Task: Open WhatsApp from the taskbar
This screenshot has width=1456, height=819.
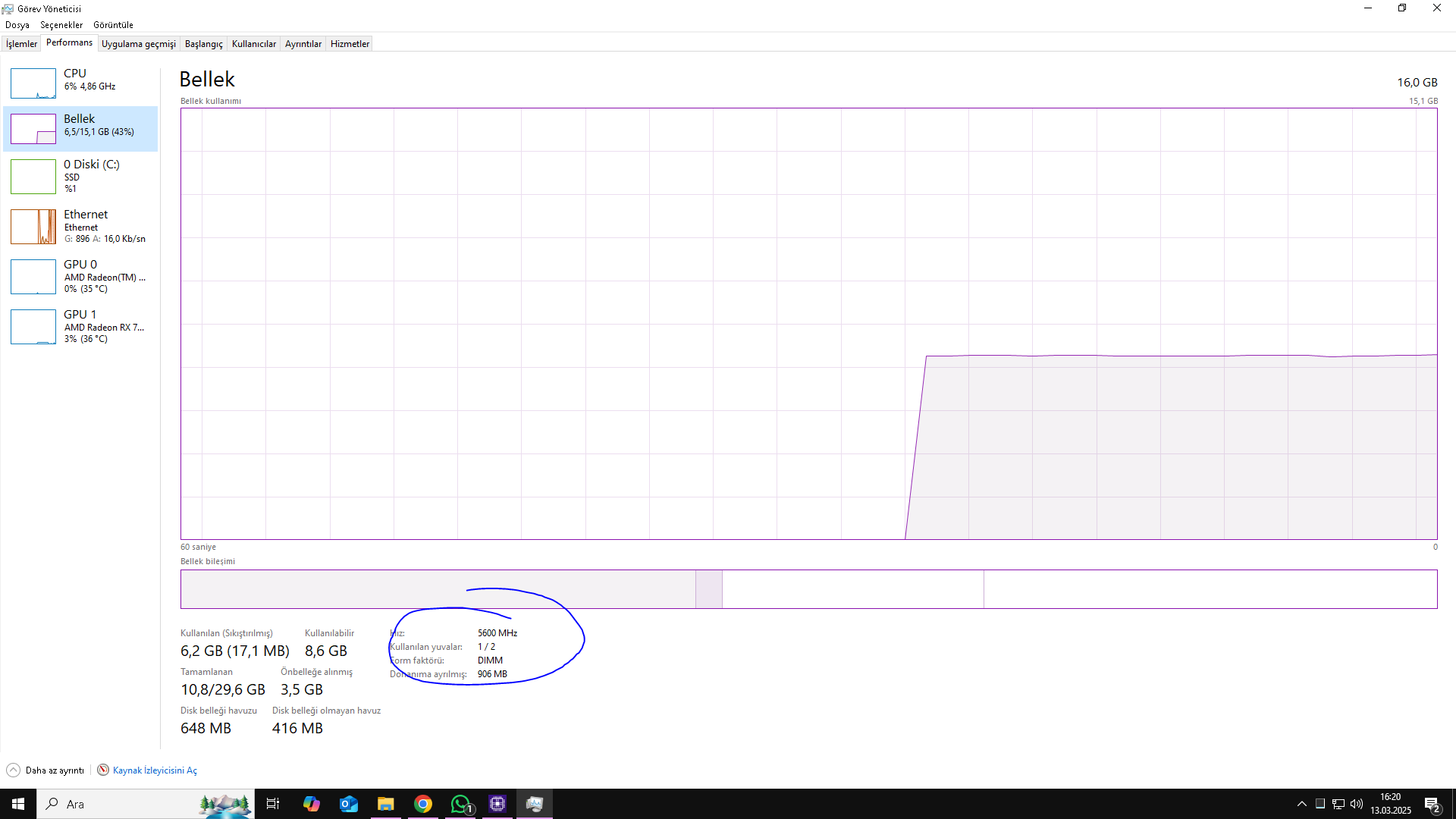Action: pyautogui.click(x=460, y=804)
